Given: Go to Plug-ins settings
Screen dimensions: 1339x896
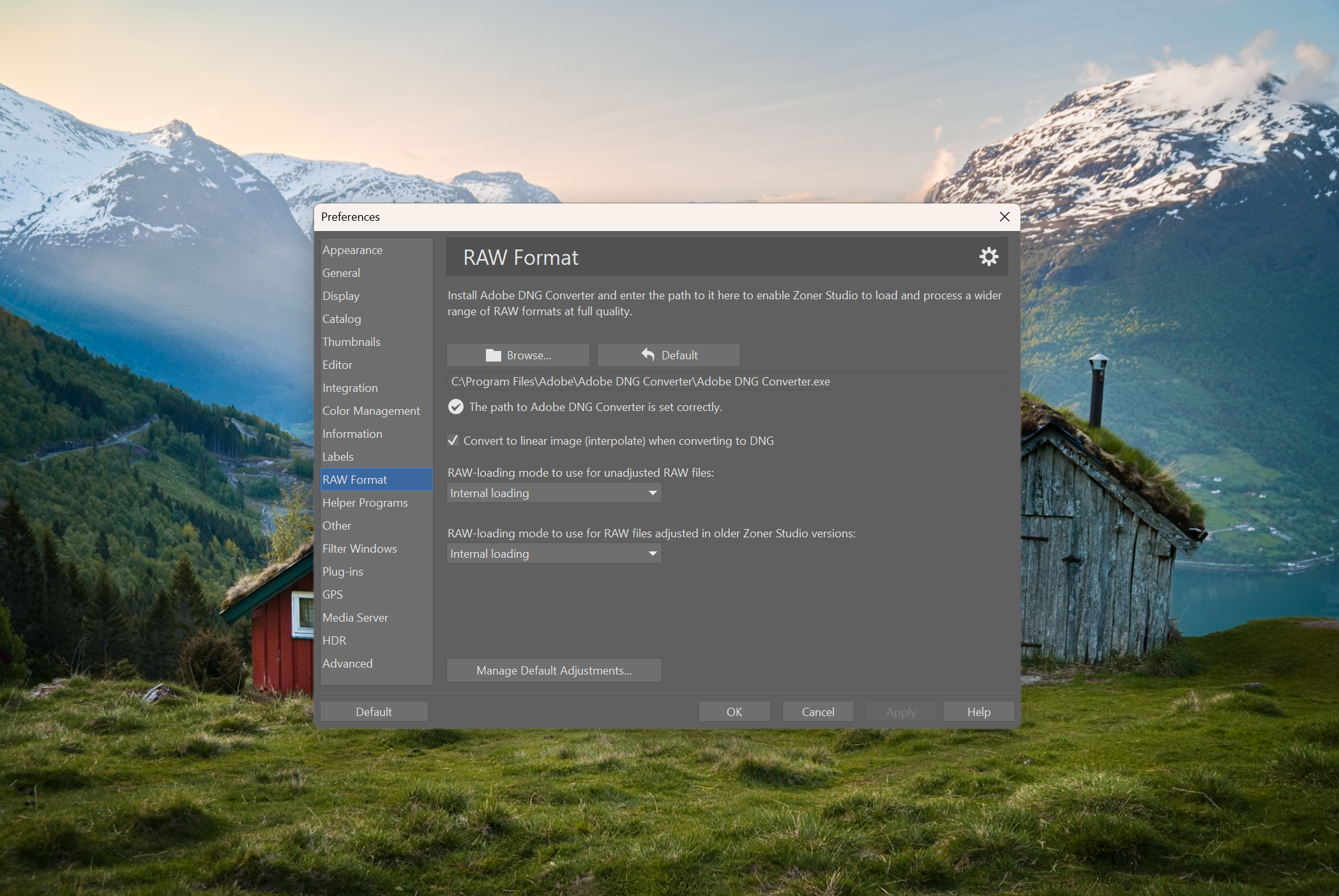Looking at the screenshot, I should [x=376, y=572].
